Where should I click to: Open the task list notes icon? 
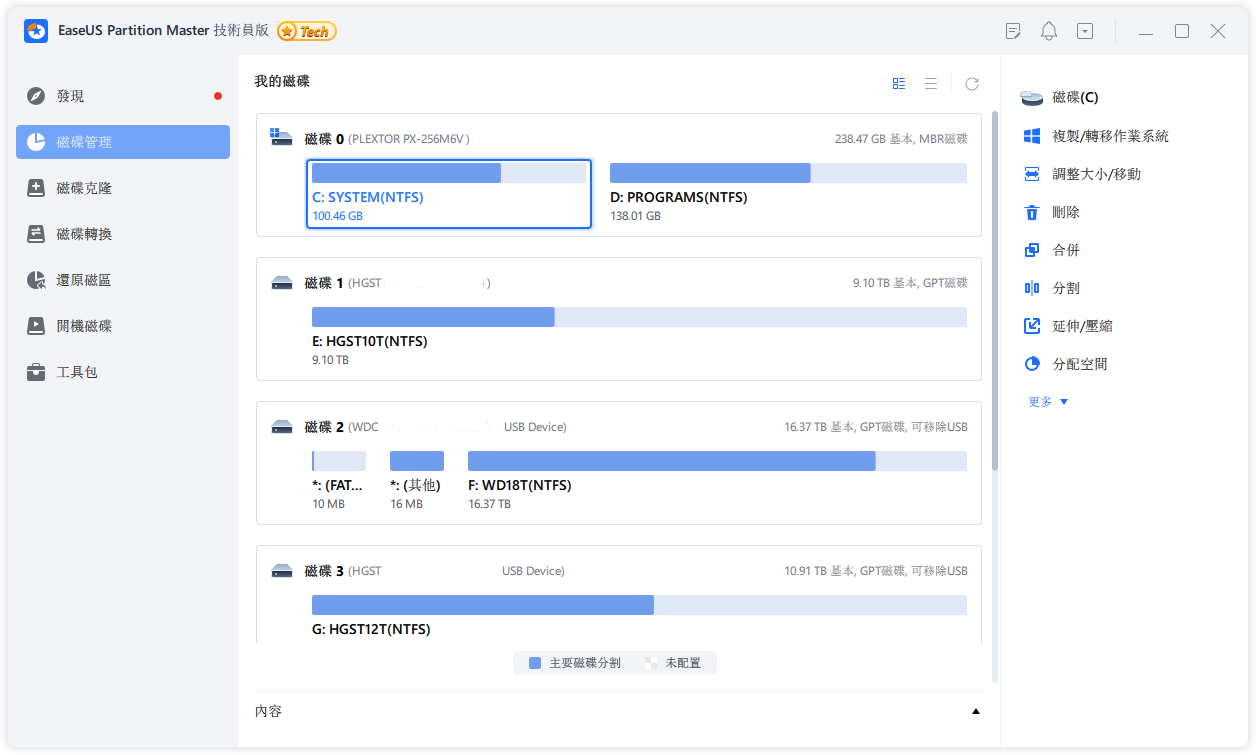click(x=1013, y=31)
